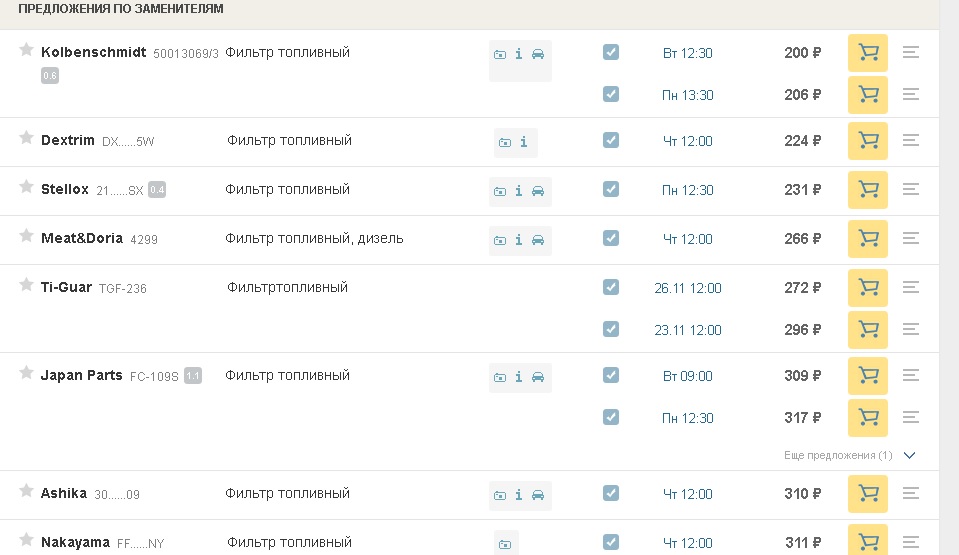Add Kolbenschmidt 200 ₽ offer to cart
Viewport: 959px width, 555px height.
(867, 53)
